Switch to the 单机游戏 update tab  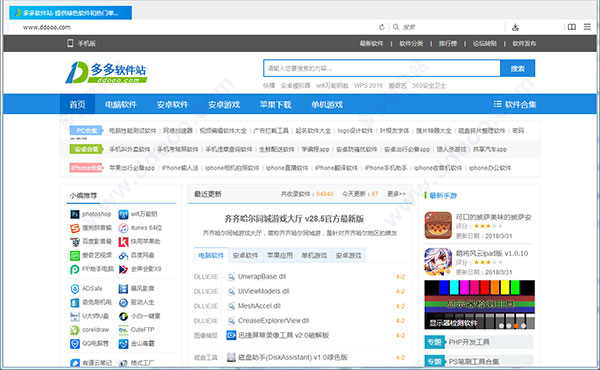(x=314, y=255)
